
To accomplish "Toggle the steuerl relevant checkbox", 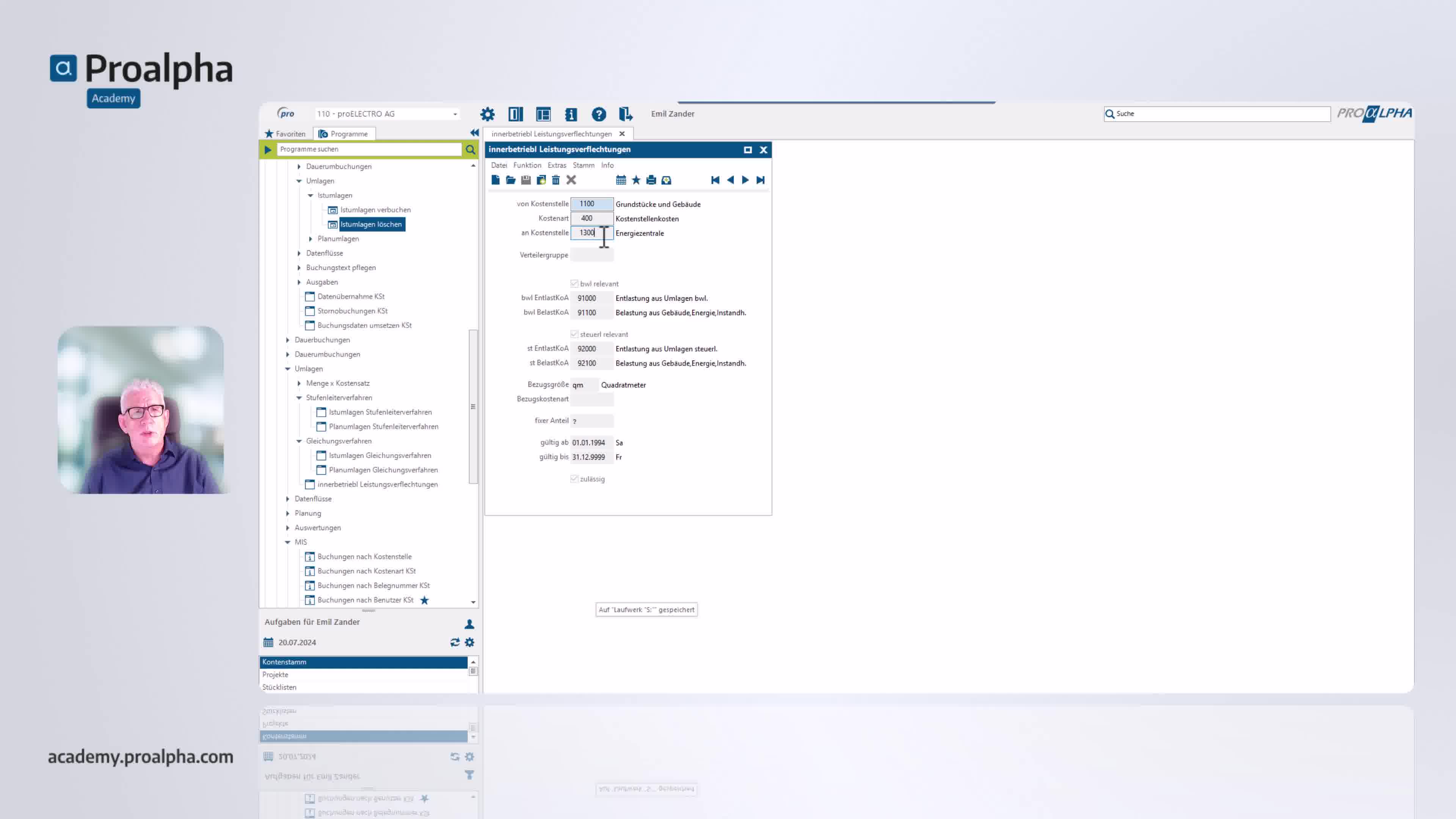I will point(574,334).
